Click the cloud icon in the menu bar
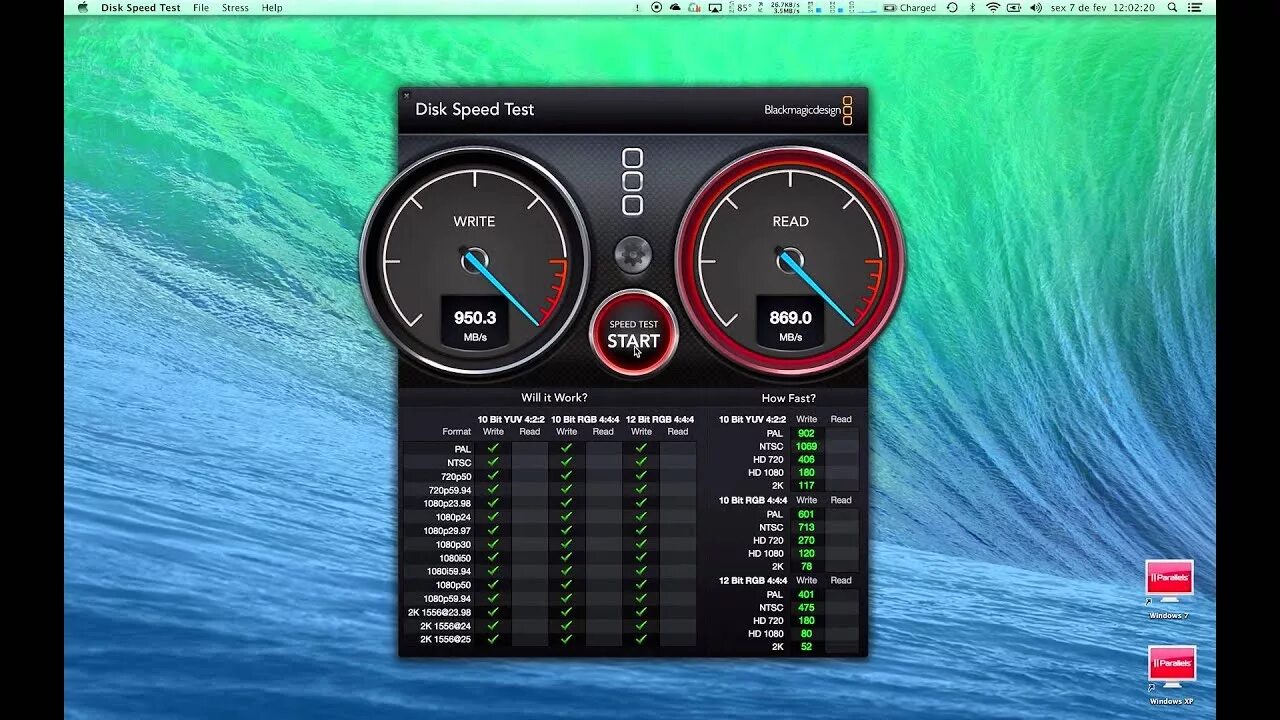 pyautogui.click(x=676, y=7)
